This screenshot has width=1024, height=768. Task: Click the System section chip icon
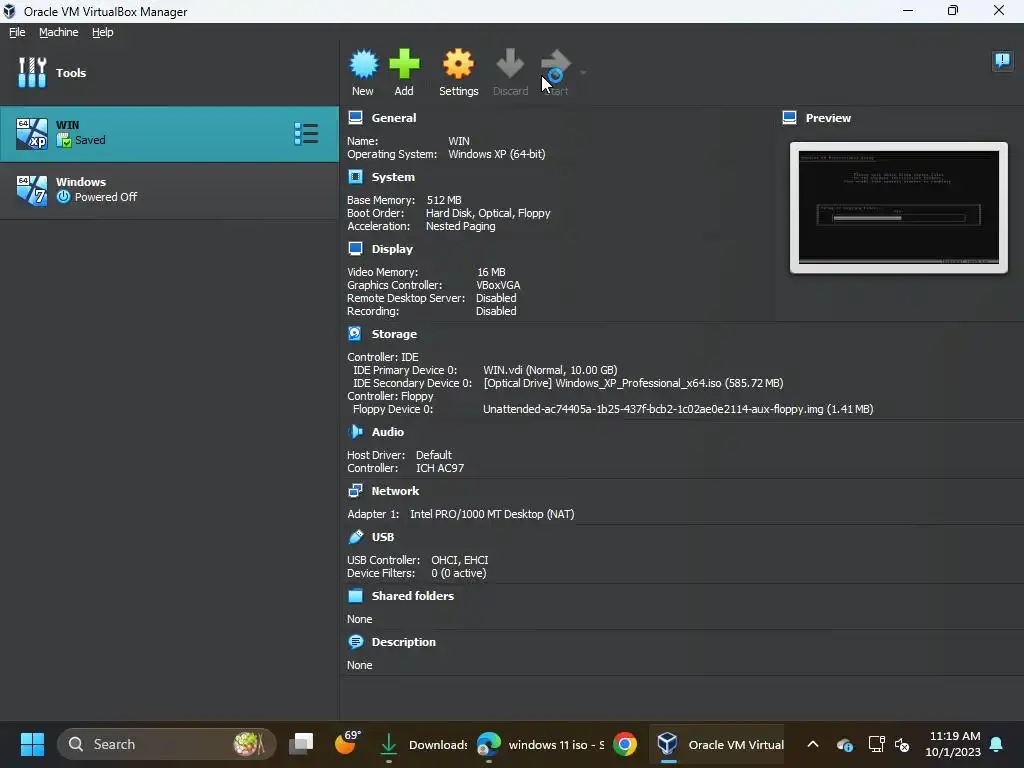pos(355,176)
